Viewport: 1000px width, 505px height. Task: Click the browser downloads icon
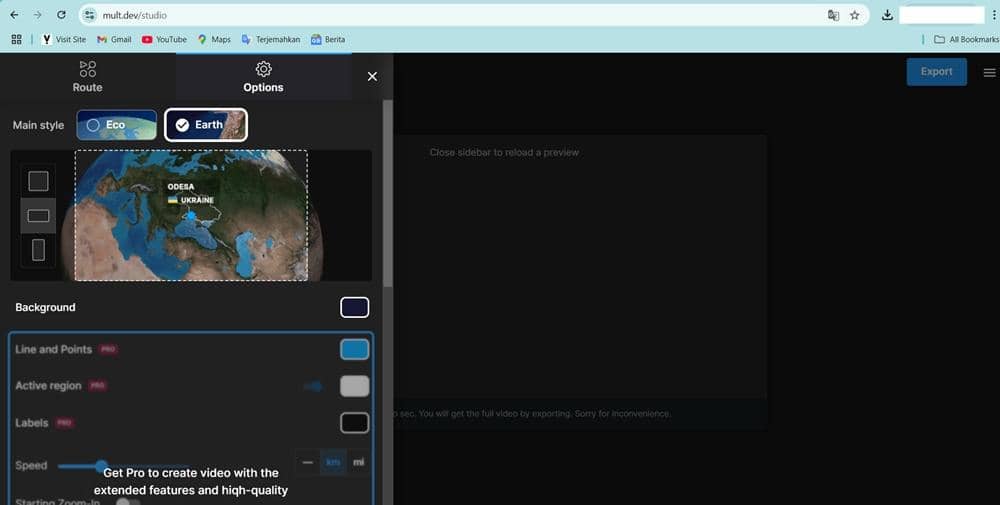pos(887,15)
